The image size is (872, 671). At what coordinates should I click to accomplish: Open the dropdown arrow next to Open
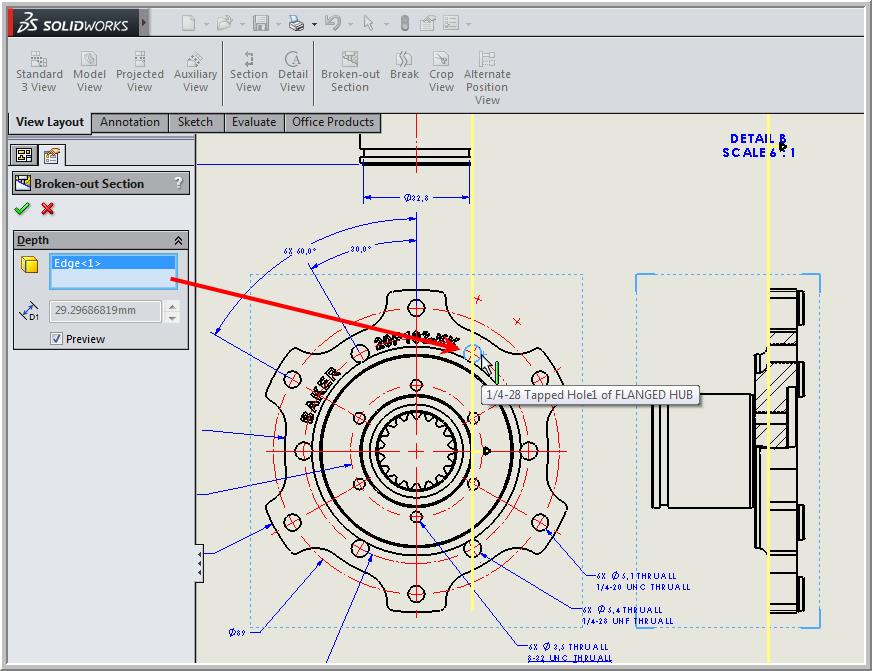[x=242, y=24]
